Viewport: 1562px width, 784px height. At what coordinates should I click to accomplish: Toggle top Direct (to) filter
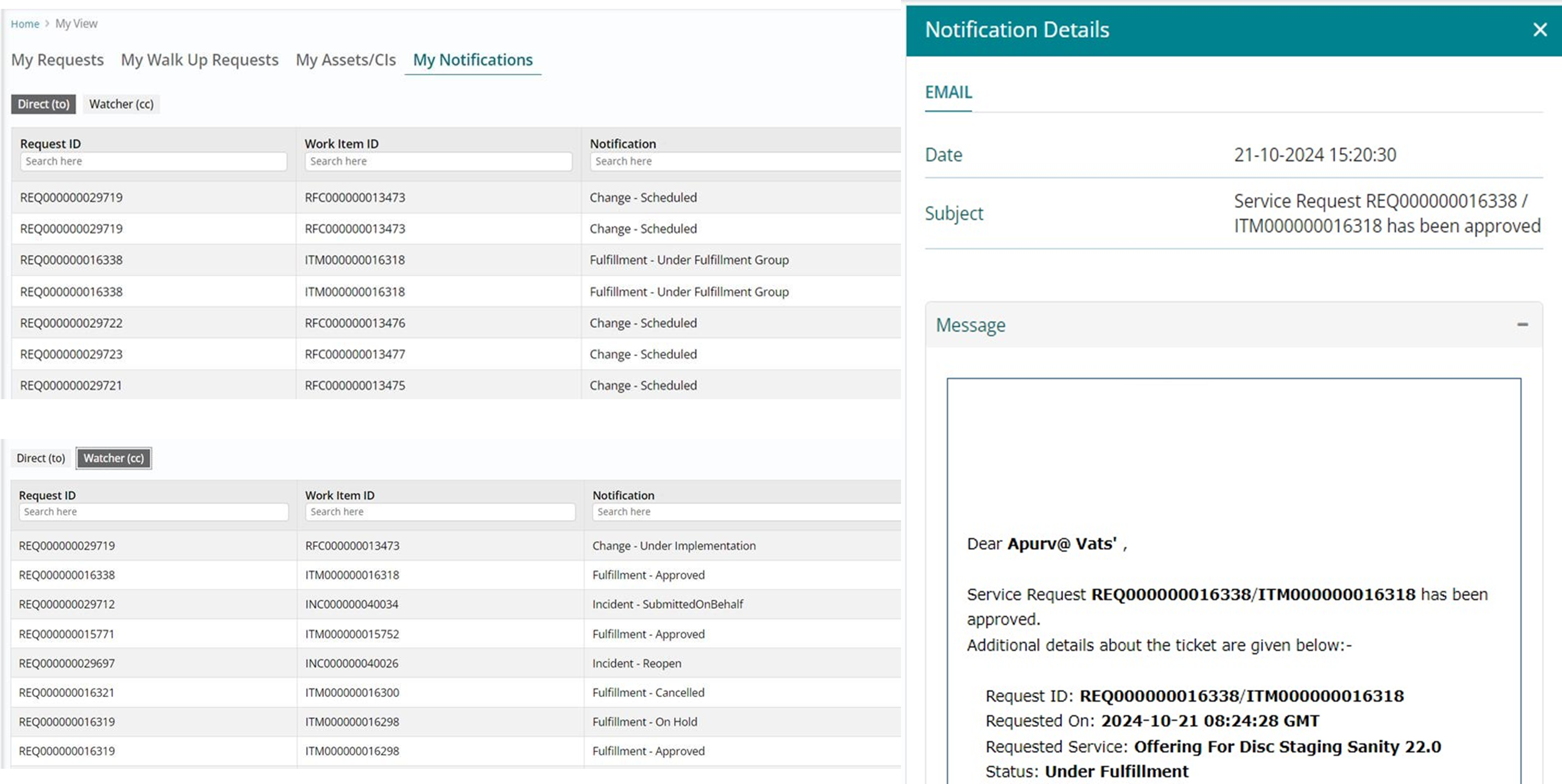pyautogui.click(x=44, y=104)
